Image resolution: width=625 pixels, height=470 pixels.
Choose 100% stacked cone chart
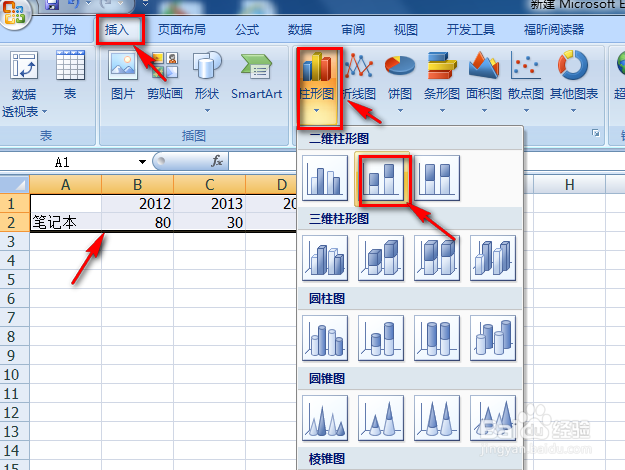(437, 418)
